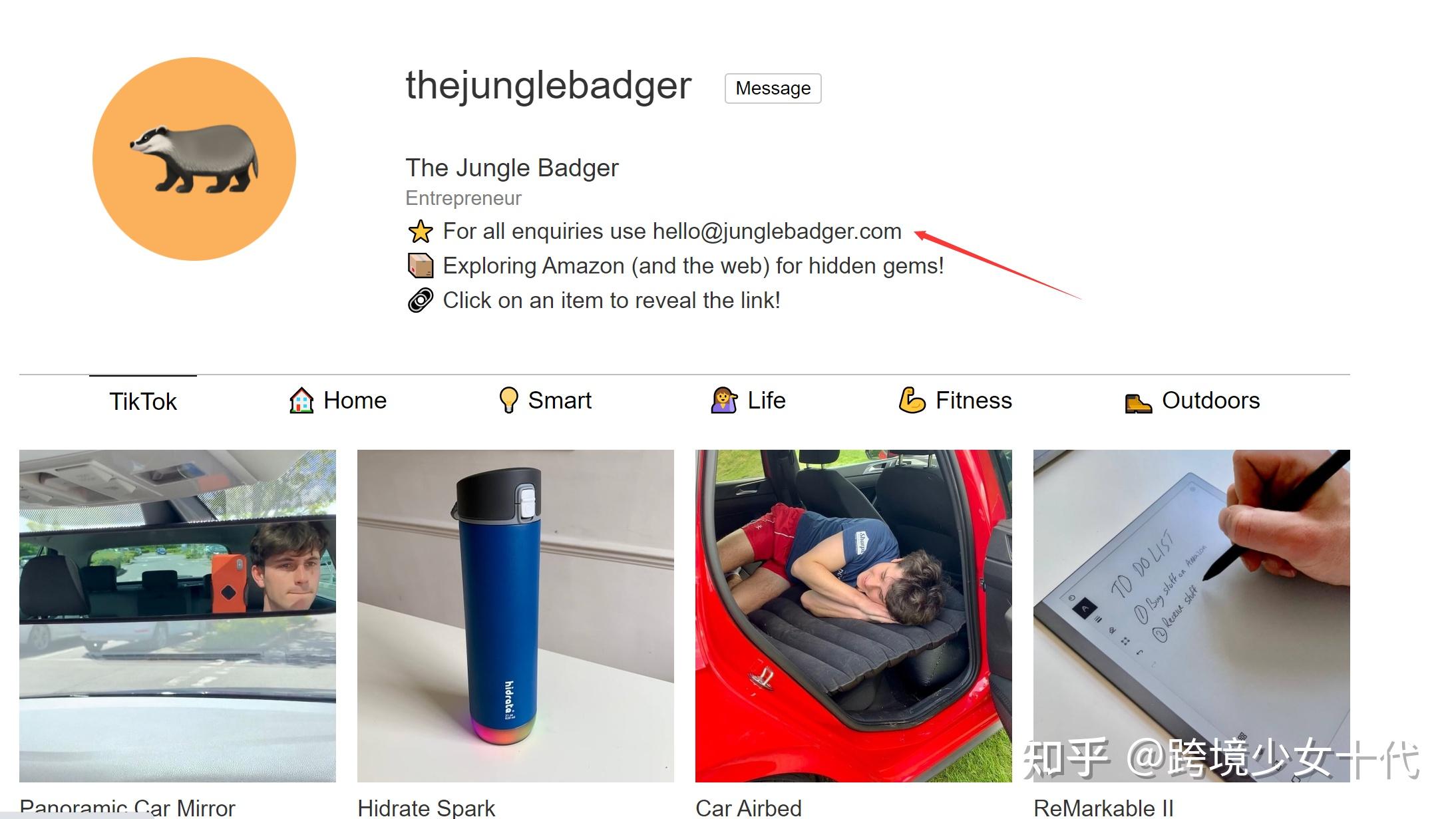The image size is (1456, 819).
Task: Select the Home category tab
Action: tap(338, 401)
